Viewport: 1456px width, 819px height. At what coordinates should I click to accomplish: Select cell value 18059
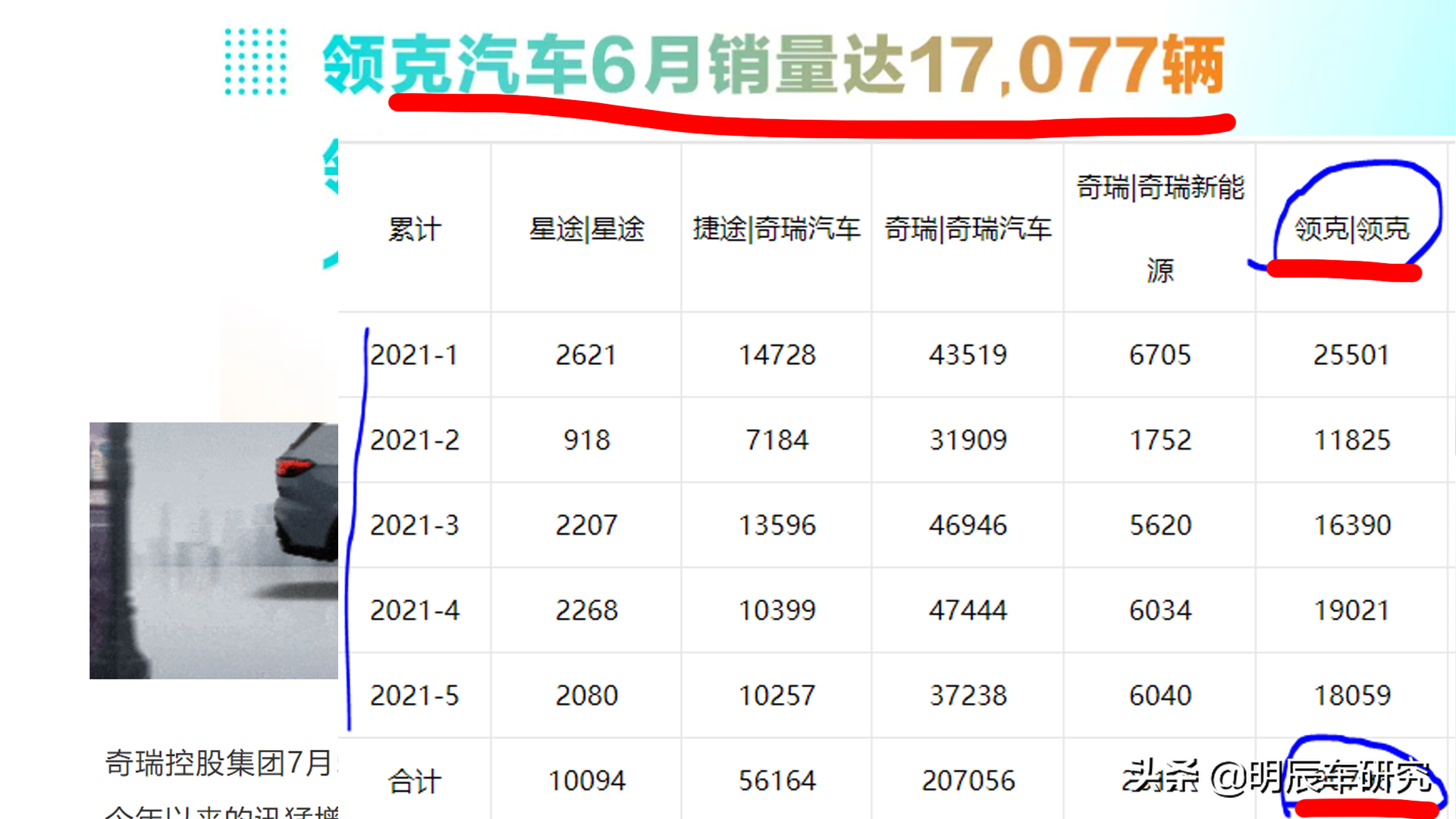click(1351, 695)
